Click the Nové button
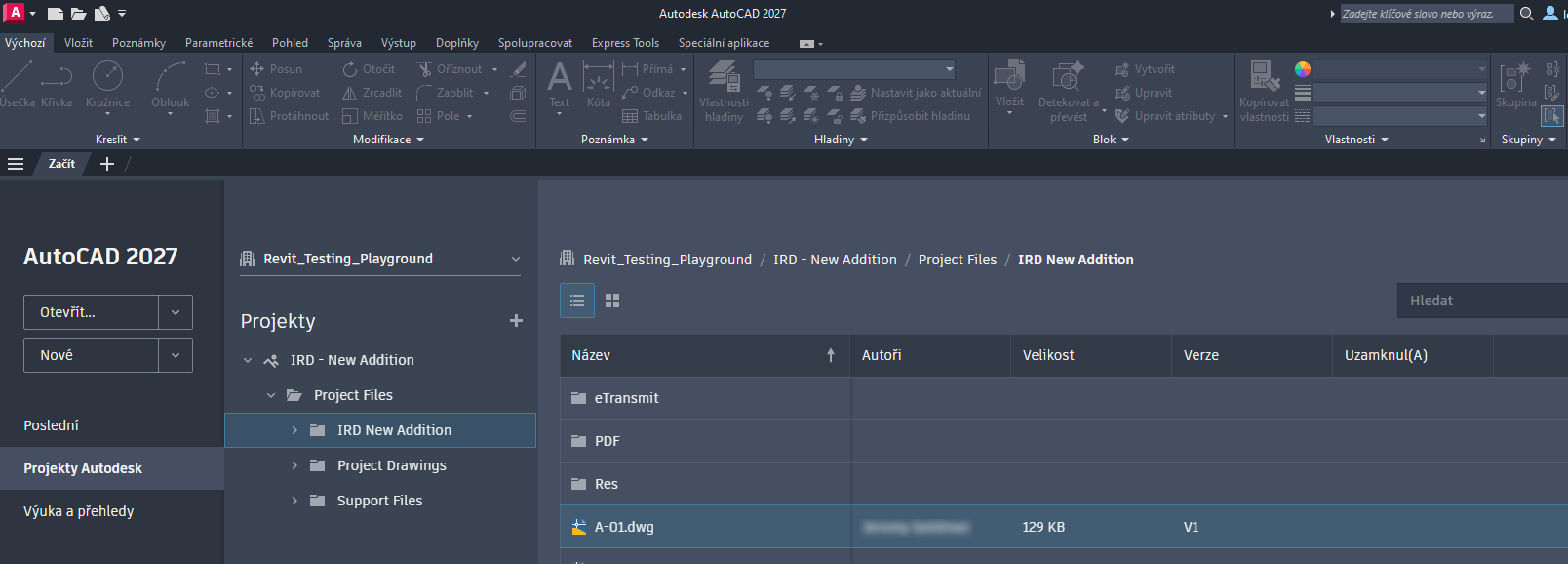 point(92,355)
